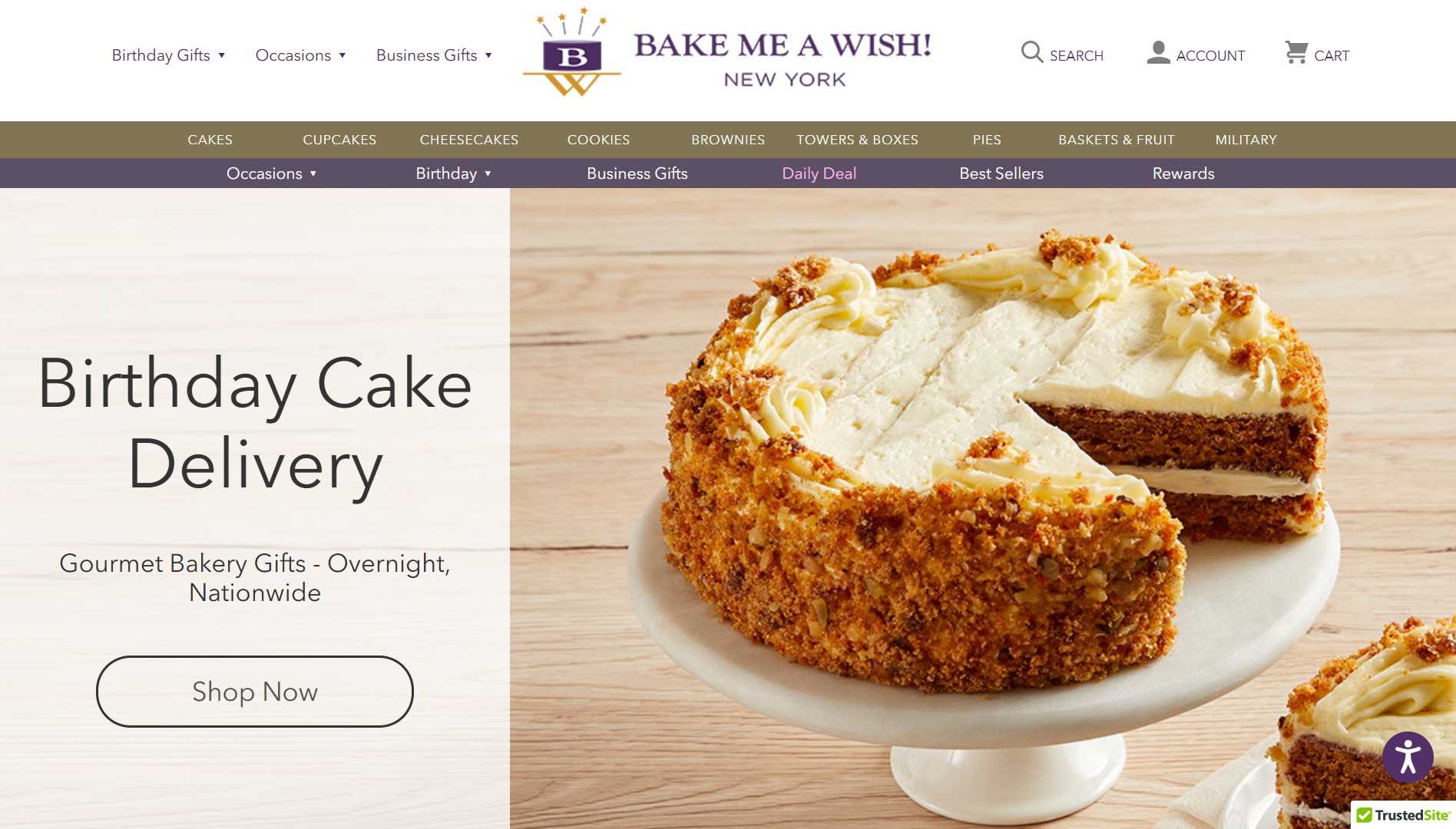Open the purple bar Occasions dropdown
1456x829 pixels.
click(271, 173)
